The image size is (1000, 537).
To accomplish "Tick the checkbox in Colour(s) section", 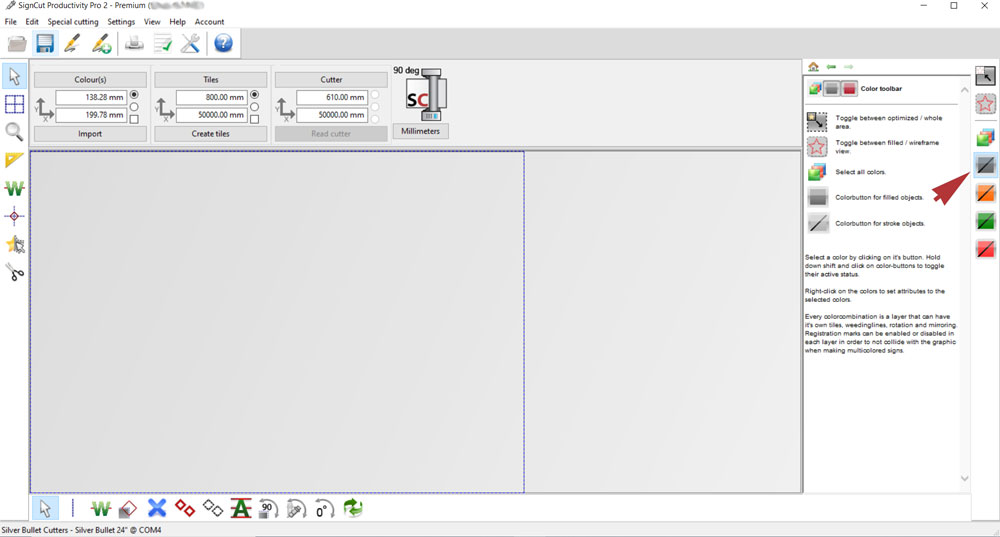I will [134, 119].
